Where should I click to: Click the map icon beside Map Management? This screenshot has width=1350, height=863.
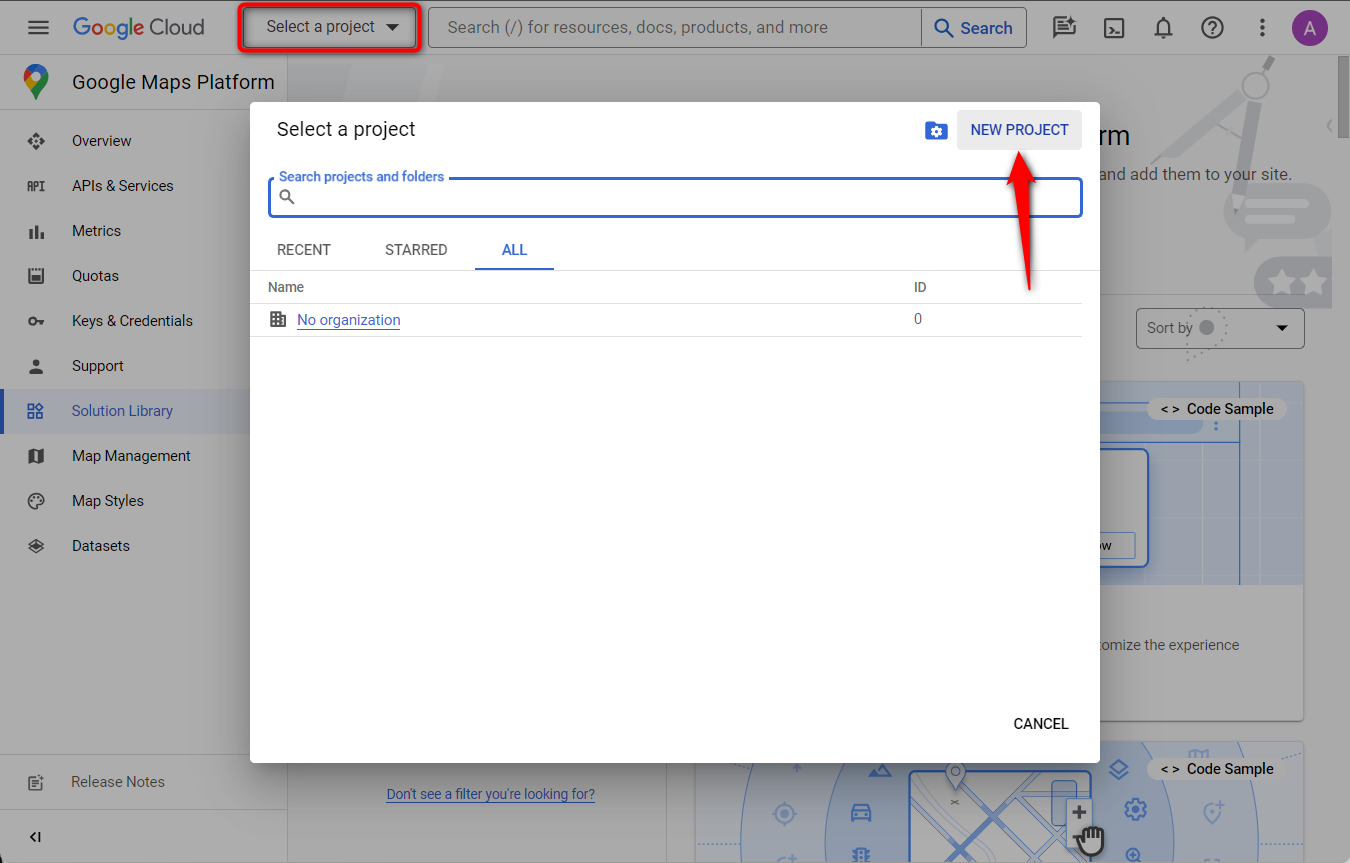[x=36, y=456]
